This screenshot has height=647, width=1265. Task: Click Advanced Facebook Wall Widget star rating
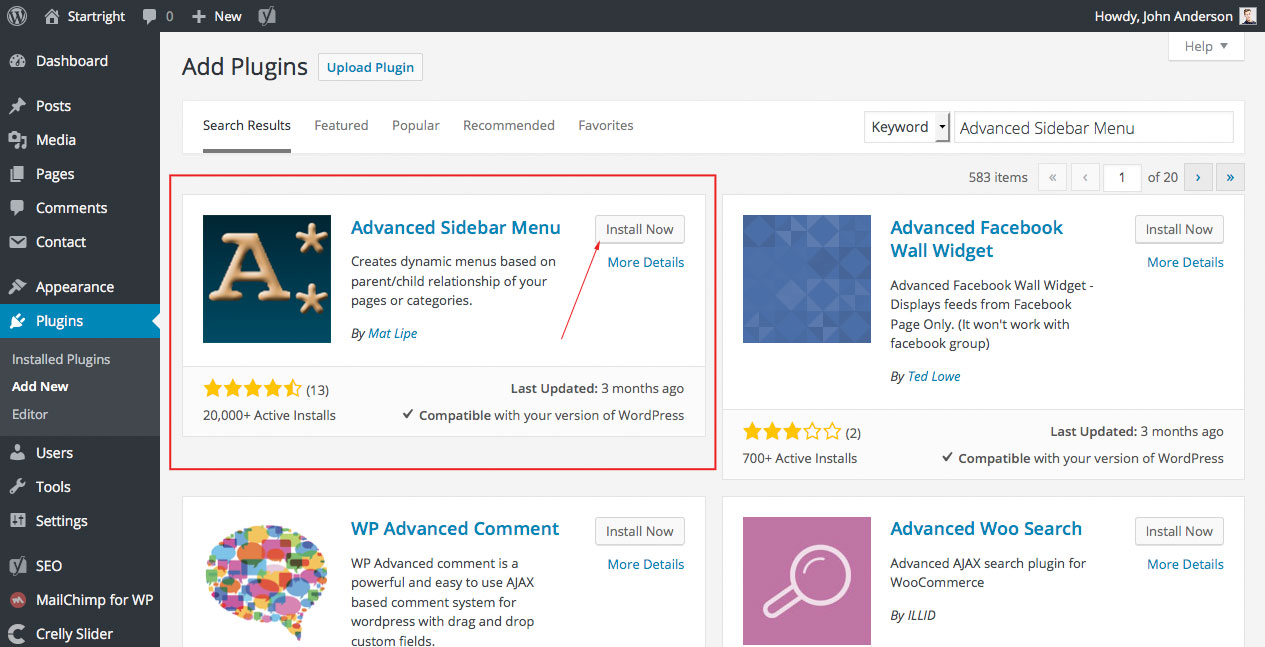tap(792, 432)
